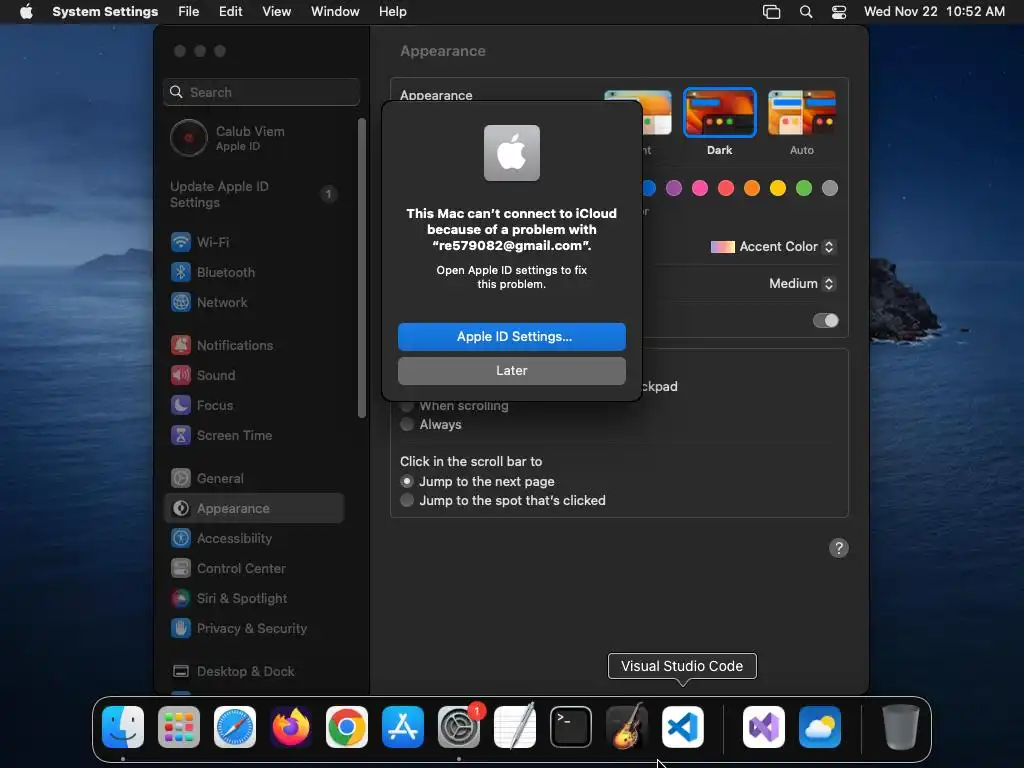The width and height of the screenshot is (1024, 768).
Task: Open Finder from the Dock
Action: pos(123,727)
